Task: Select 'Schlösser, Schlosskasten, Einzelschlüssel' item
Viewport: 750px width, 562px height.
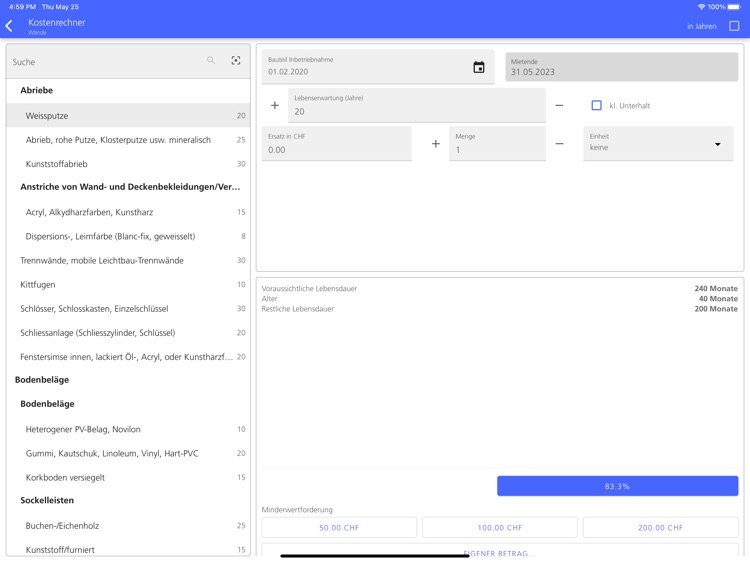Action: point(128,309)
